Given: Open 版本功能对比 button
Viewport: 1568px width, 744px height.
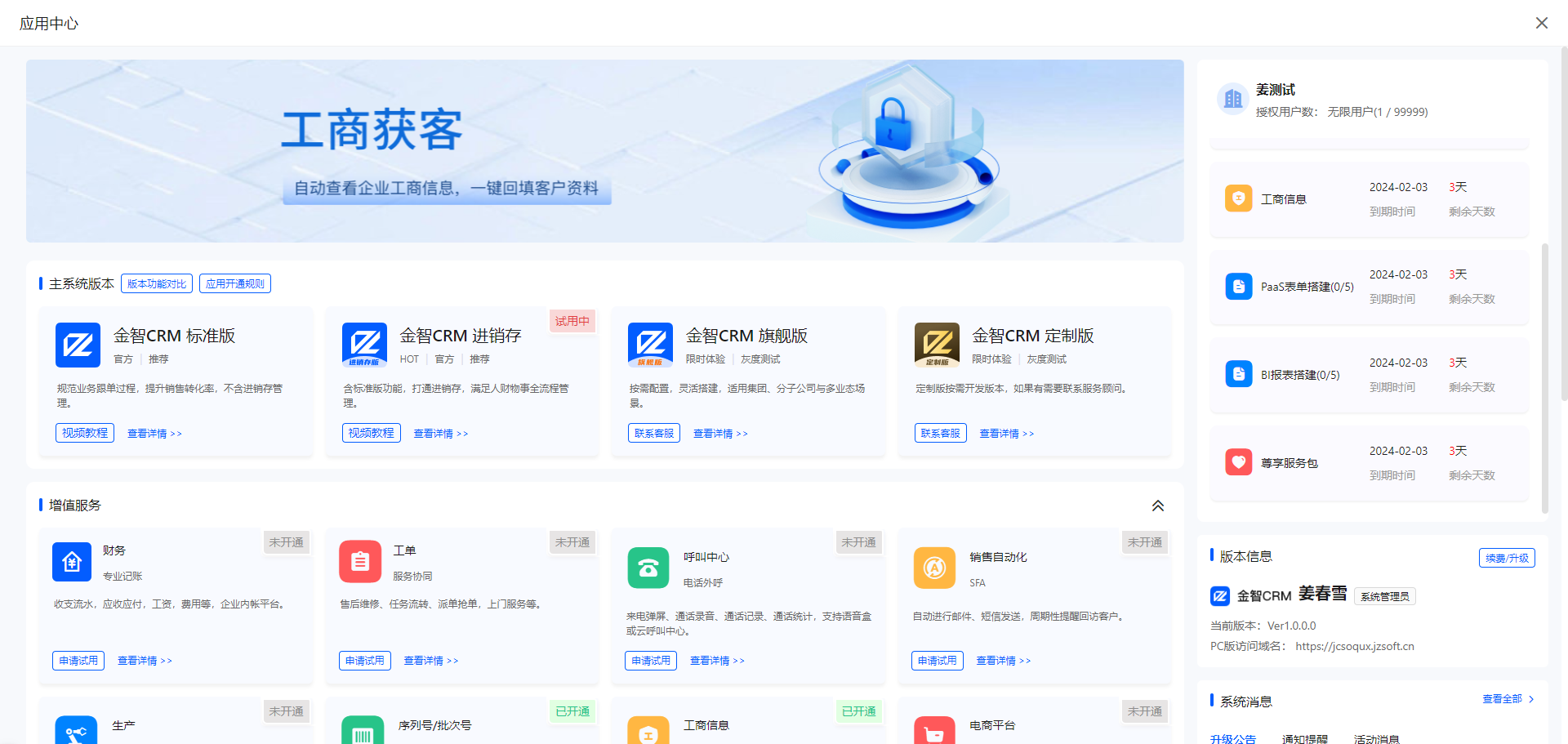Looking at the screenshot, I should (x=157, y=283).
